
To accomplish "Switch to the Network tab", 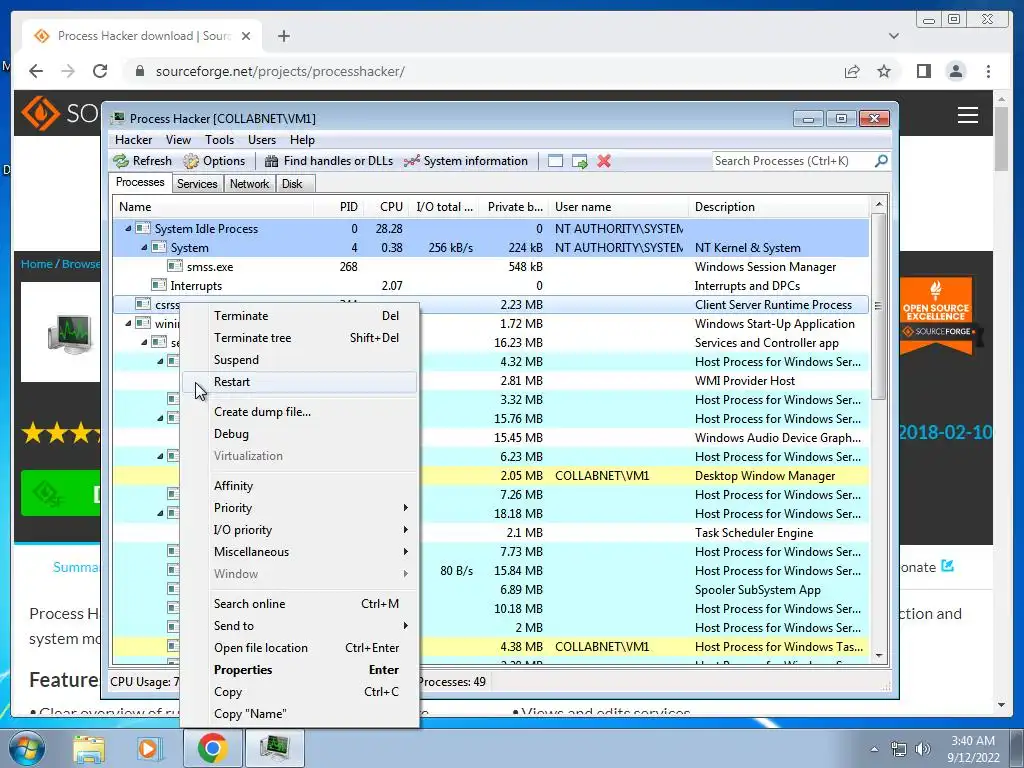I will pyautogui.click(x=249, y=184).
